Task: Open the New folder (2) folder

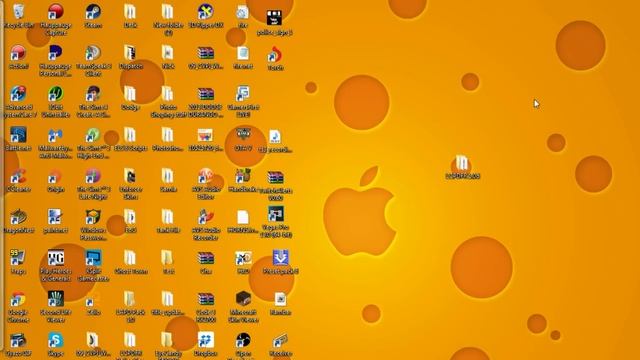Action: click(168, 19)
